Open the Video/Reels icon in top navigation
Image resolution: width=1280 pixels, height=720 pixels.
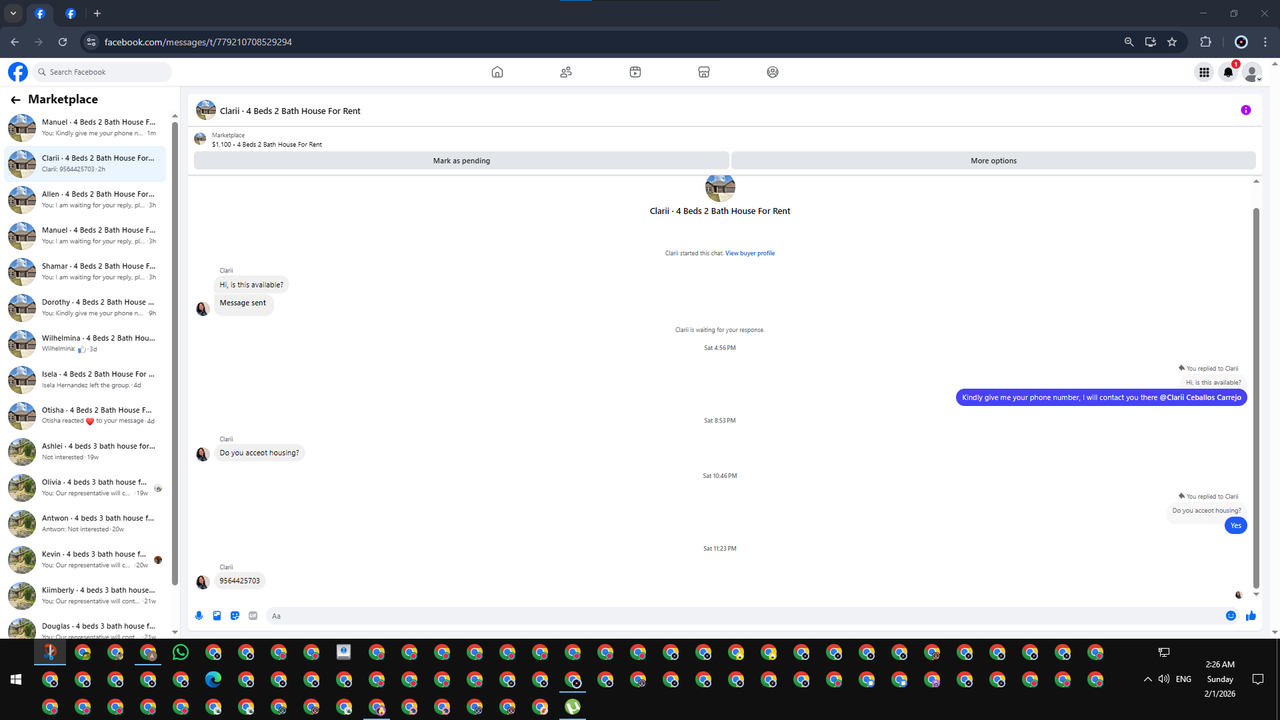[x=635, y=72]
